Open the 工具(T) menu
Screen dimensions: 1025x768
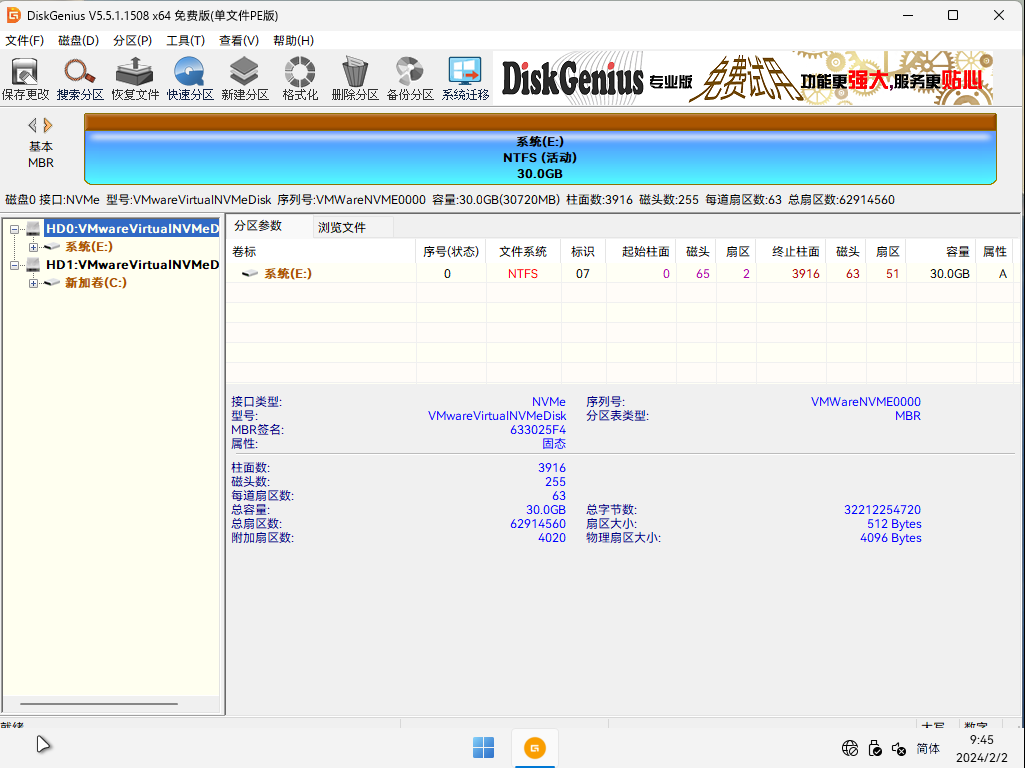tap(186, 41)
